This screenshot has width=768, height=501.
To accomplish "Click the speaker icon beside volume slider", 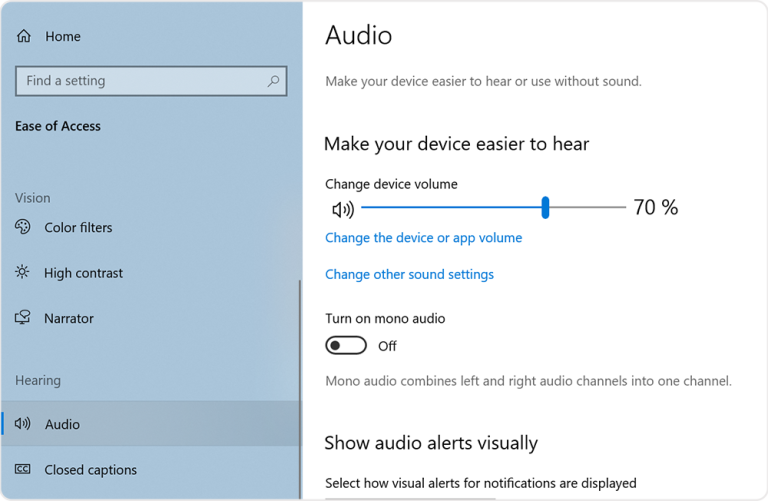I will pos(343,210).
